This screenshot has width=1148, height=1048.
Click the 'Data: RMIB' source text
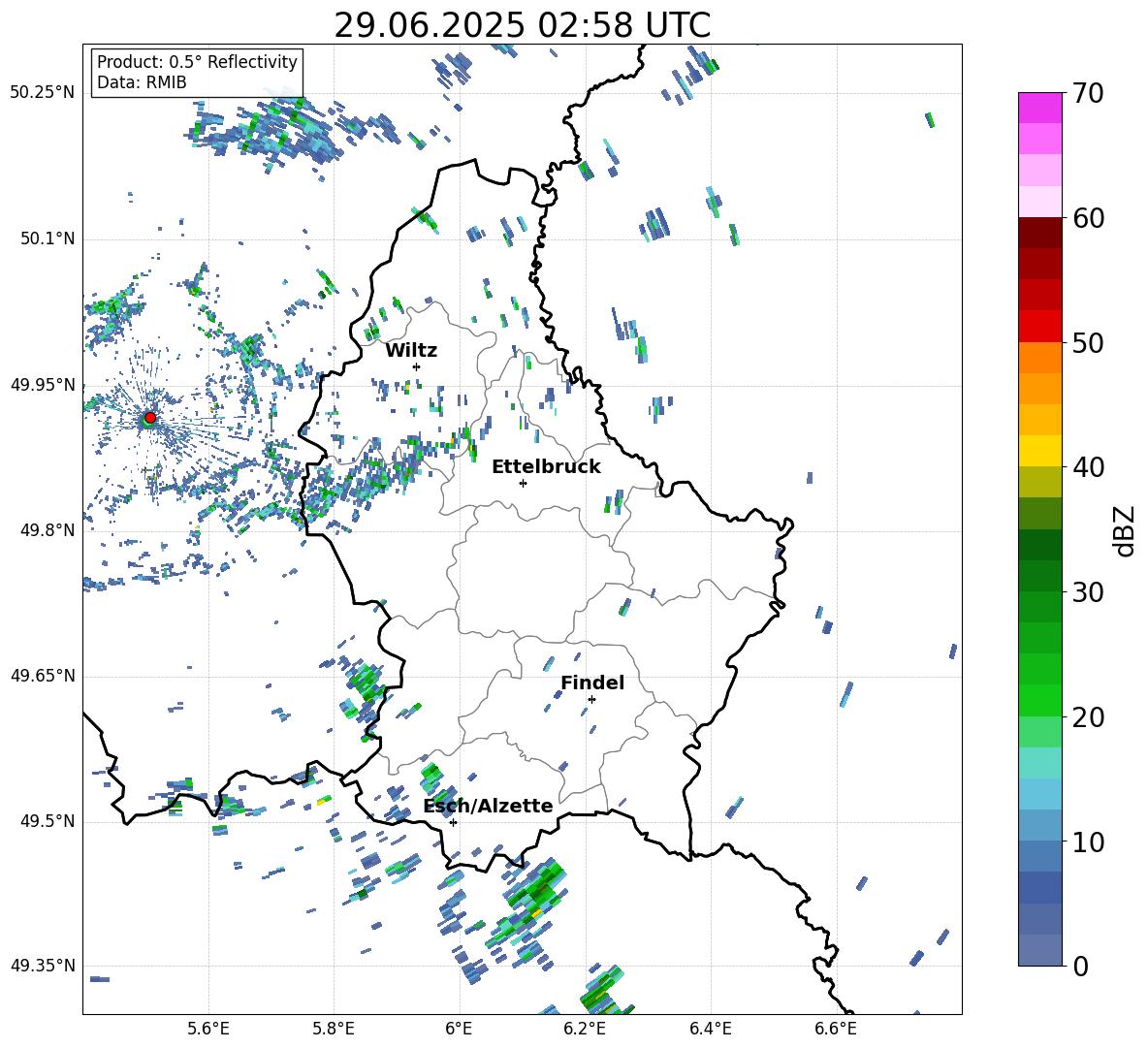[142, 82]
